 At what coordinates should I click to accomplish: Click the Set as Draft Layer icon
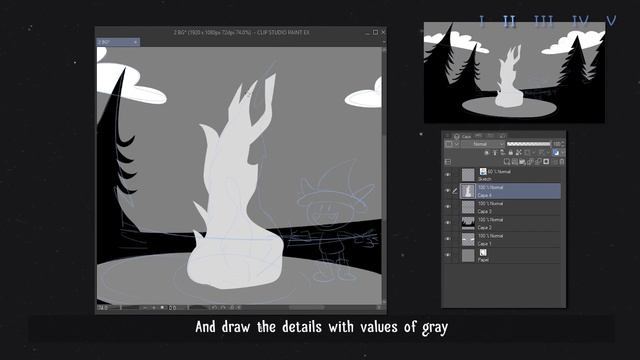[502, 153]
